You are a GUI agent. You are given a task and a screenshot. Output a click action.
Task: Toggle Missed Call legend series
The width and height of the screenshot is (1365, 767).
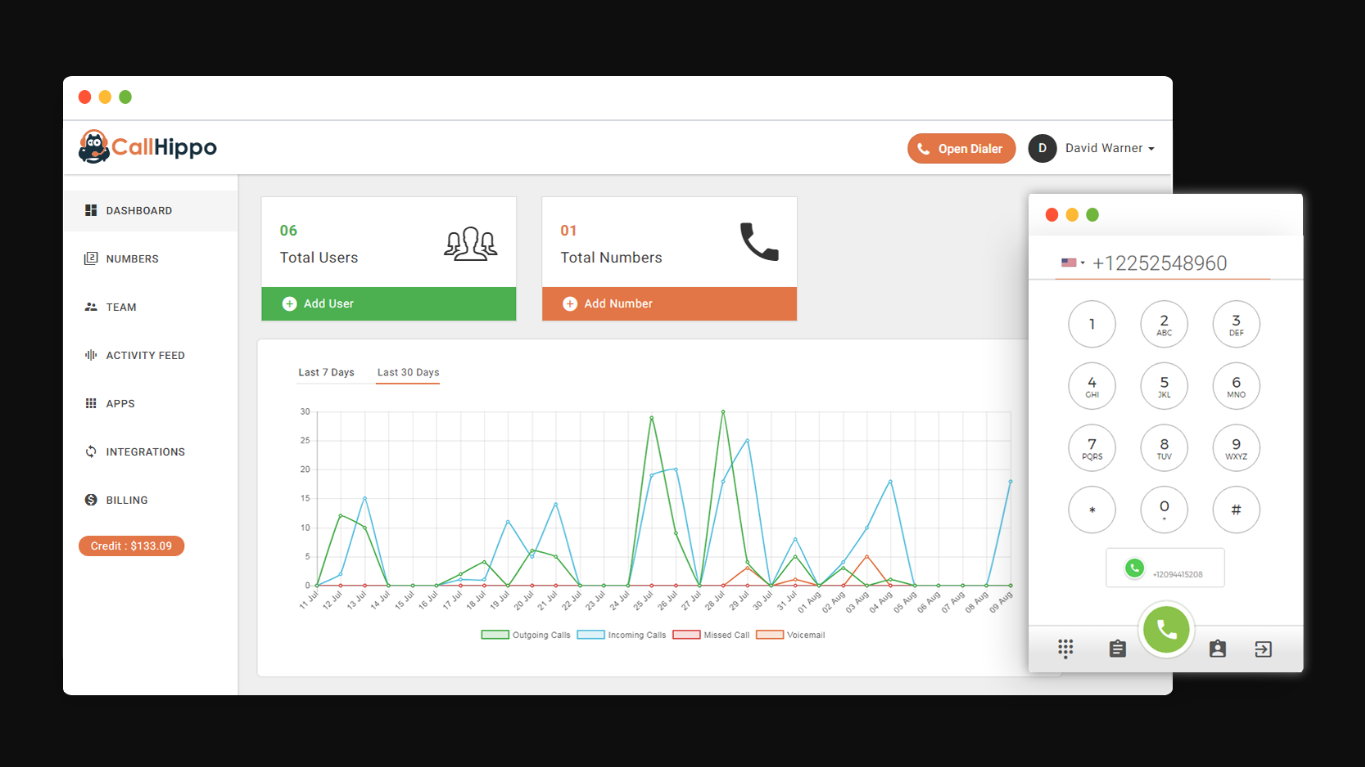click(x=711, y=635)
